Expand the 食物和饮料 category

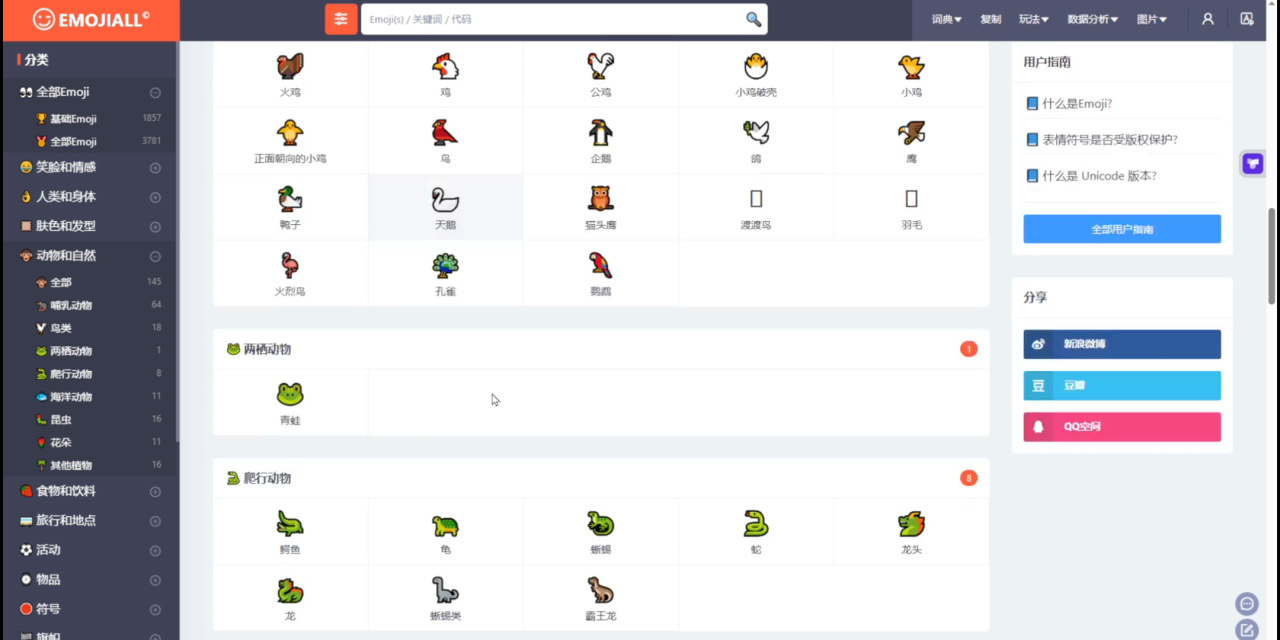click(155, 491)
